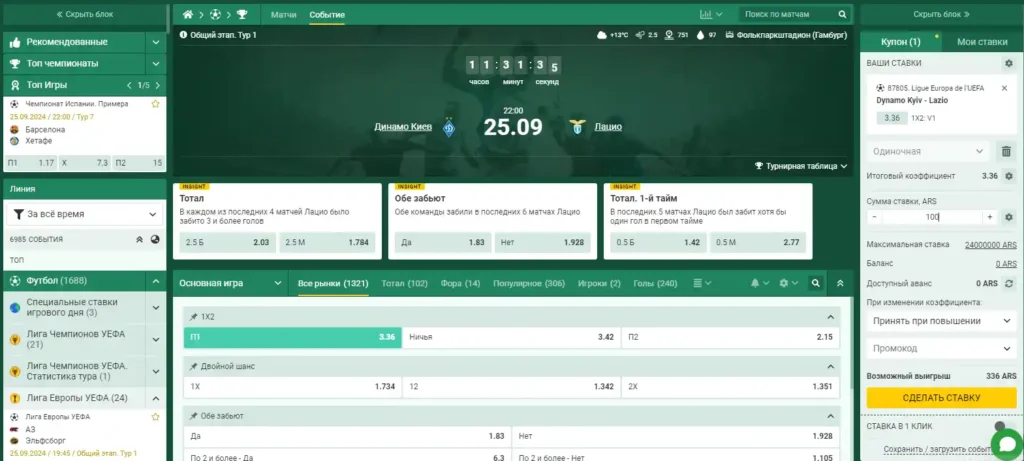The height and width of the screenshot is (461, 1024).
Task: Decrease stake with the minus button
Action: pyautogui.click(x=874, y=217)
